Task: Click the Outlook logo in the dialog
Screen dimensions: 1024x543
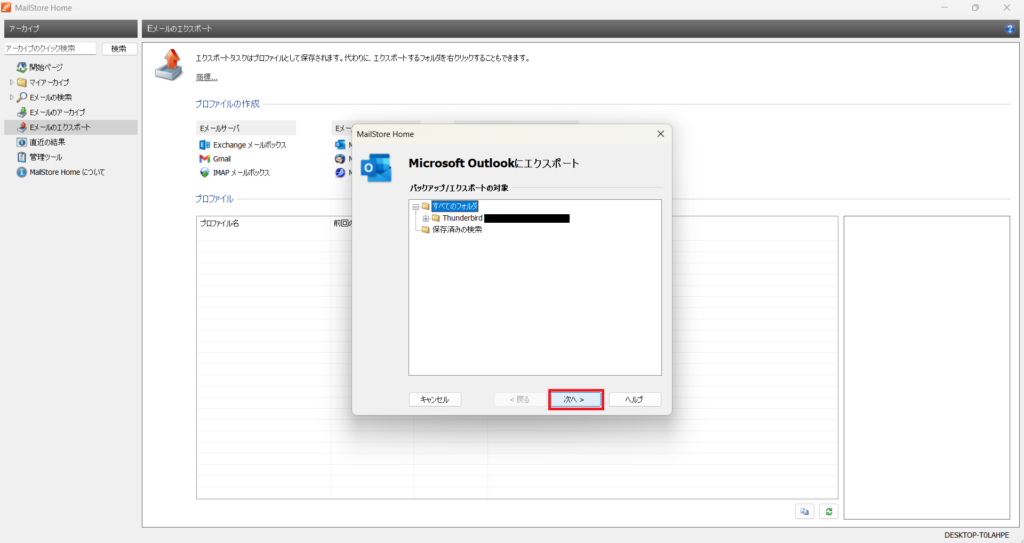Action: [376, 168]
